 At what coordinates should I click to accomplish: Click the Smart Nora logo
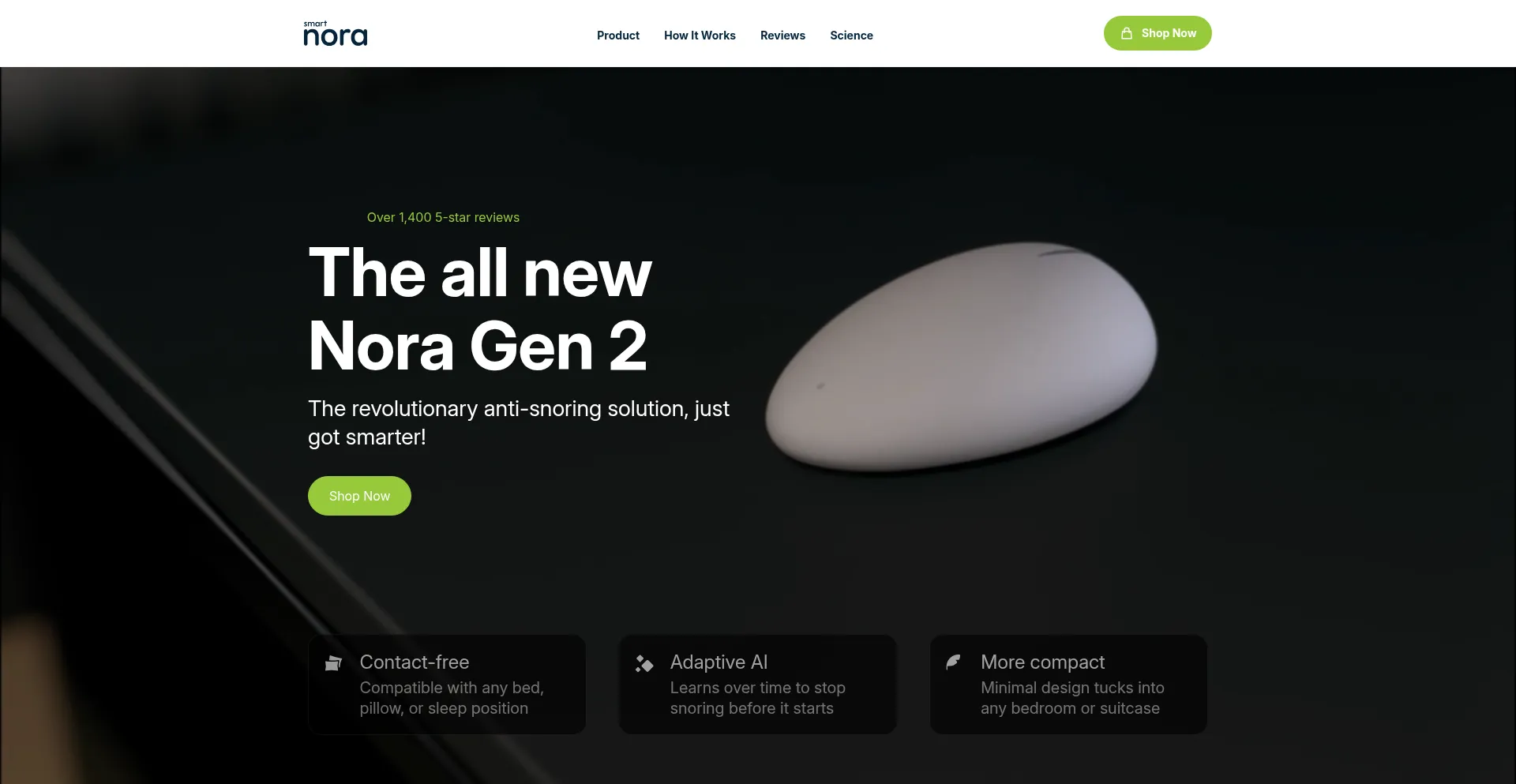(336, 34)
